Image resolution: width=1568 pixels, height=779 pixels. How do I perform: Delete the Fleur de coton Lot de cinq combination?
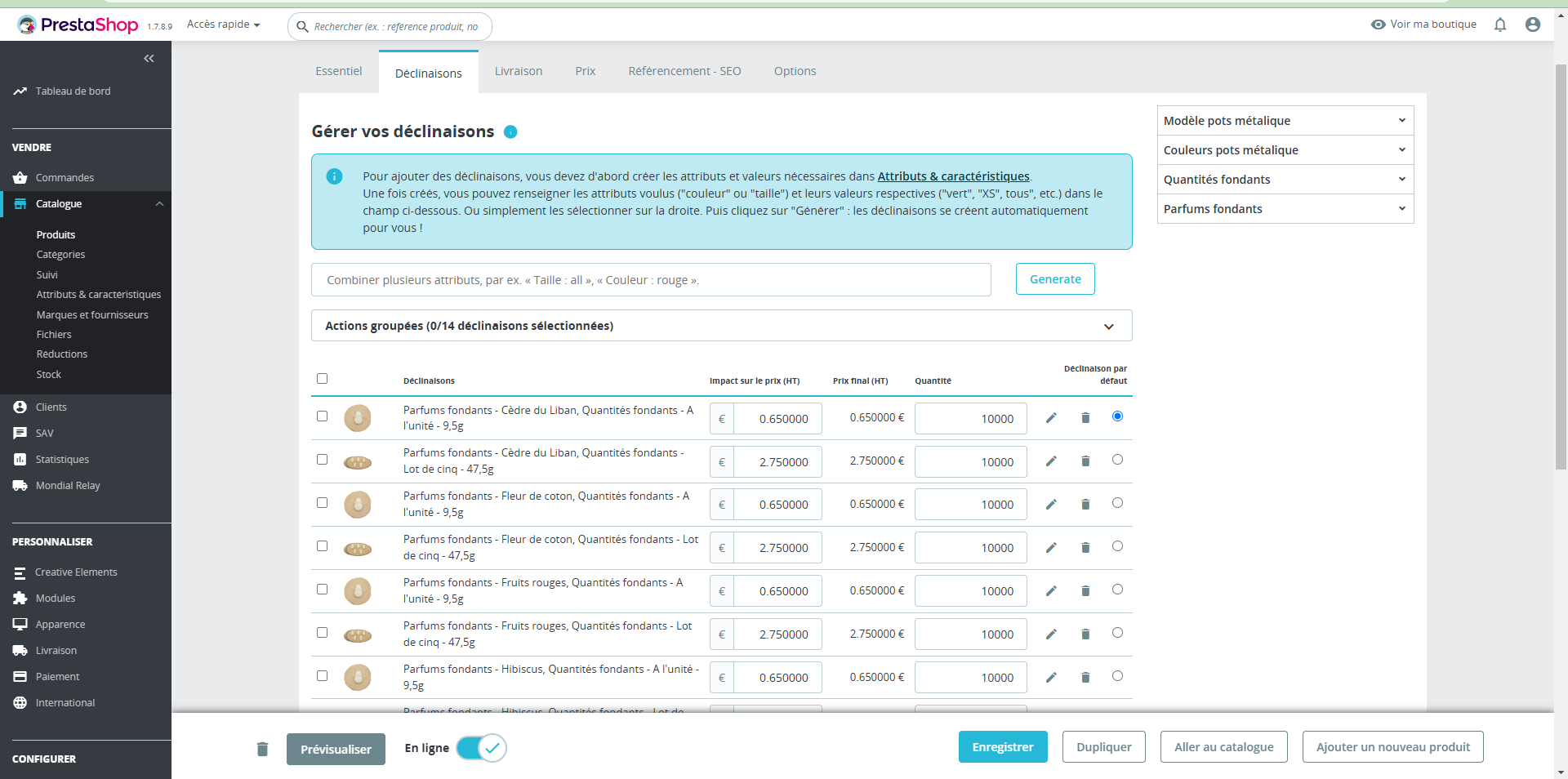pos(1085,548)
